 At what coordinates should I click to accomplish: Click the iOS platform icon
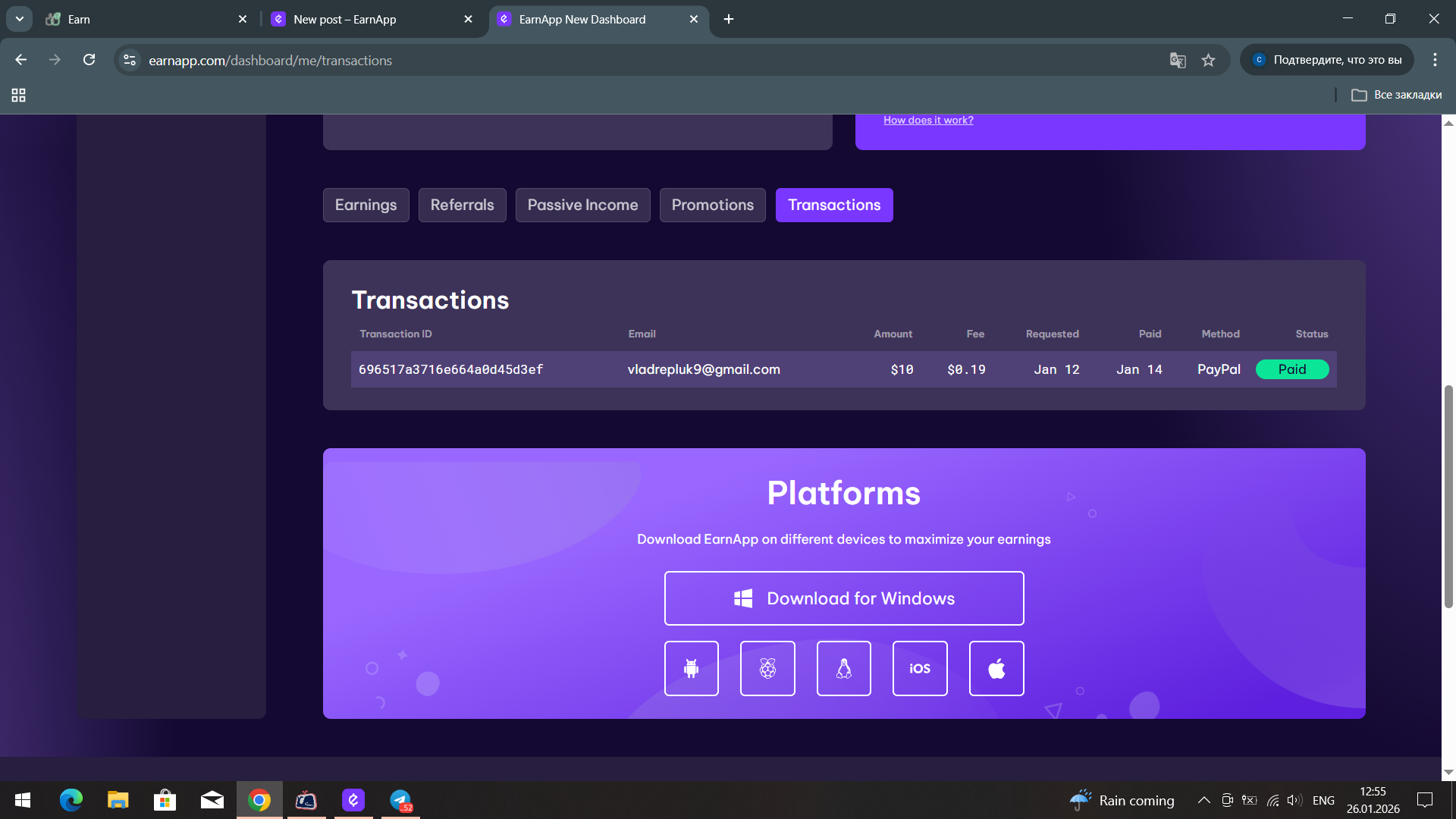920,668
